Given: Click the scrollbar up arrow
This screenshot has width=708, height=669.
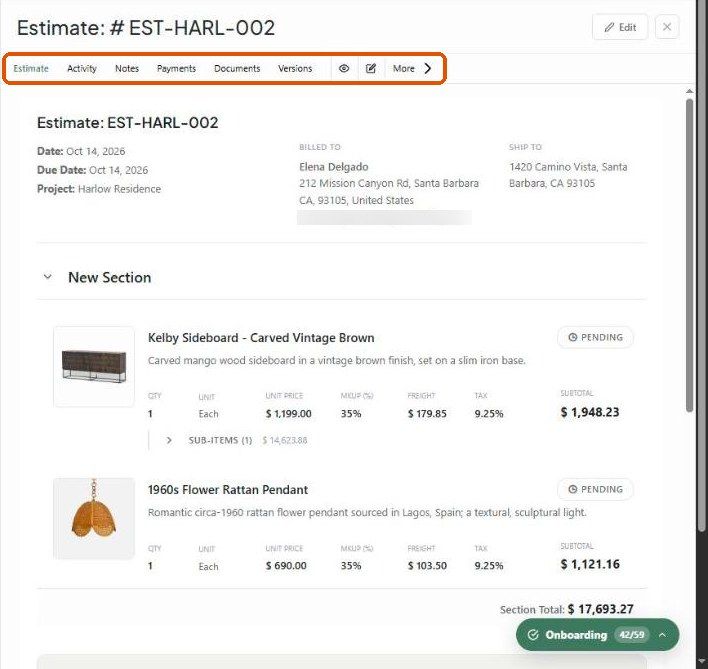Looking at the screenshot, I should click(x=689, y=91).
